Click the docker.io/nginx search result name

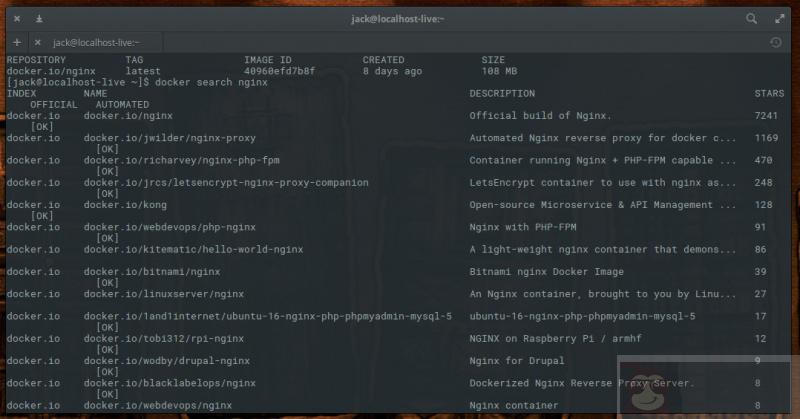point(128,116)
